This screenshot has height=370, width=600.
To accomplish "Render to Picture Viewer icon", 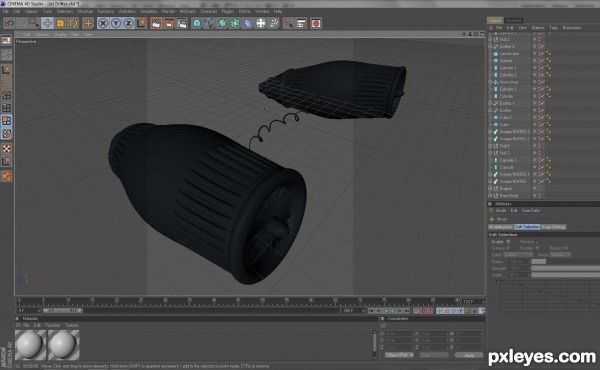I will click(169, 23).
